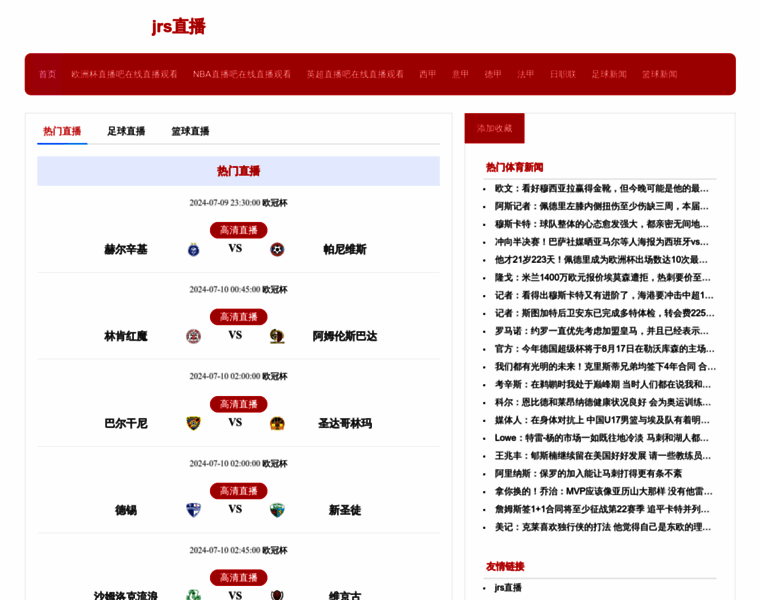Viewport: 760px width, 600px height.
Task: Click the 德锡 team shield logo
Action: coord(193,510)
